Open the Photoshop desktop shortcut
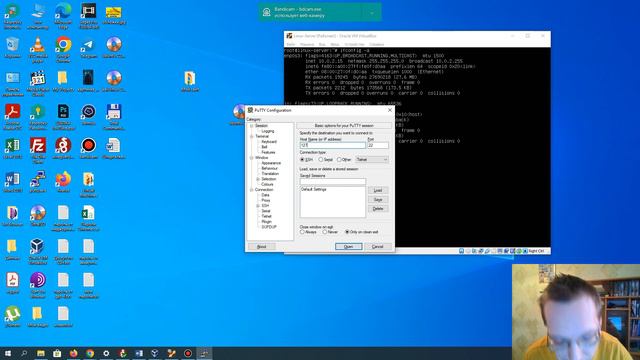The height and width of the screenshot is (360, 640). point(63,116)
